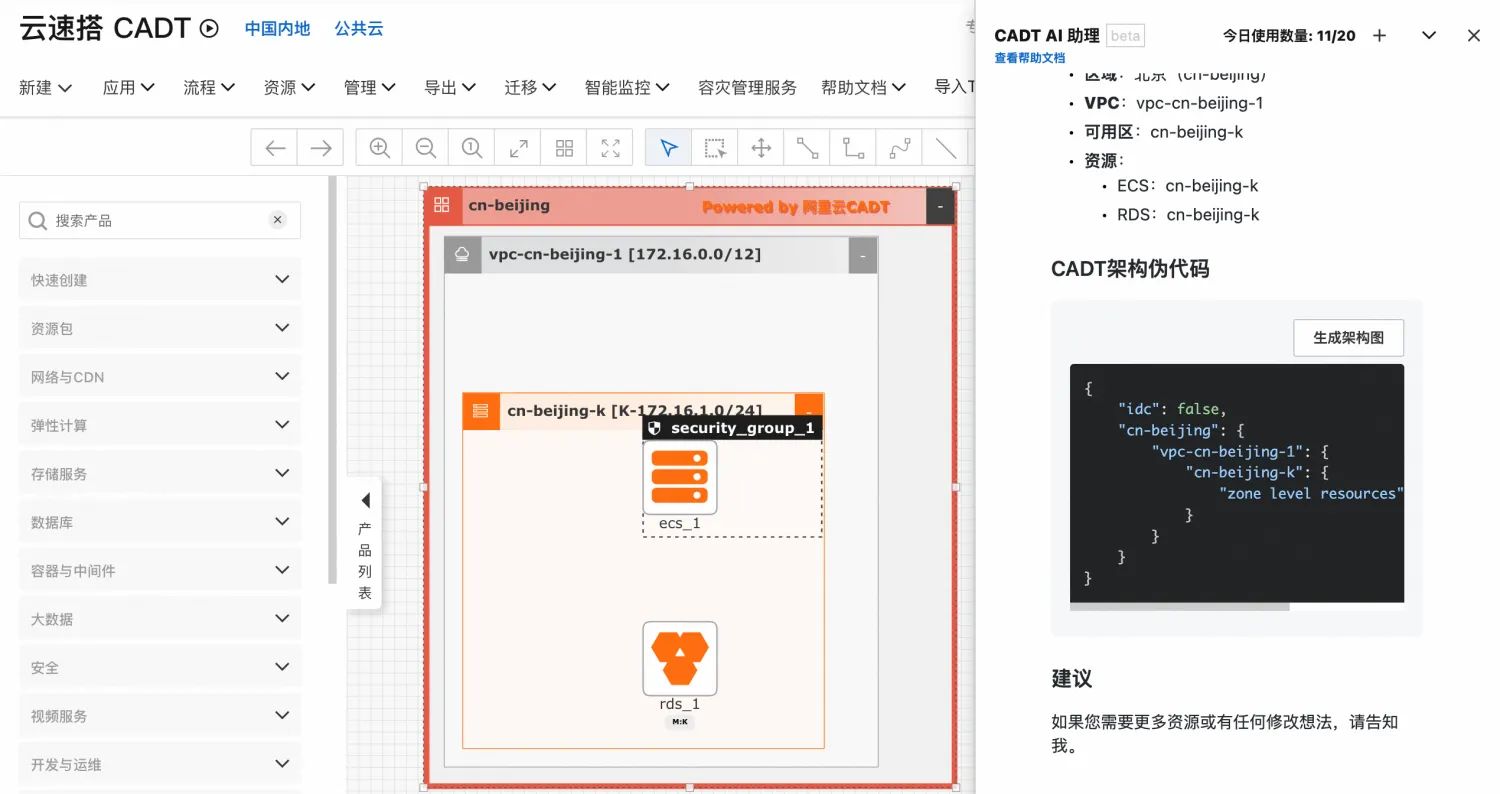Expand the 大数据 category
Image resolution: width=1500 pixels, height=794 pixels.
[160, 619]
